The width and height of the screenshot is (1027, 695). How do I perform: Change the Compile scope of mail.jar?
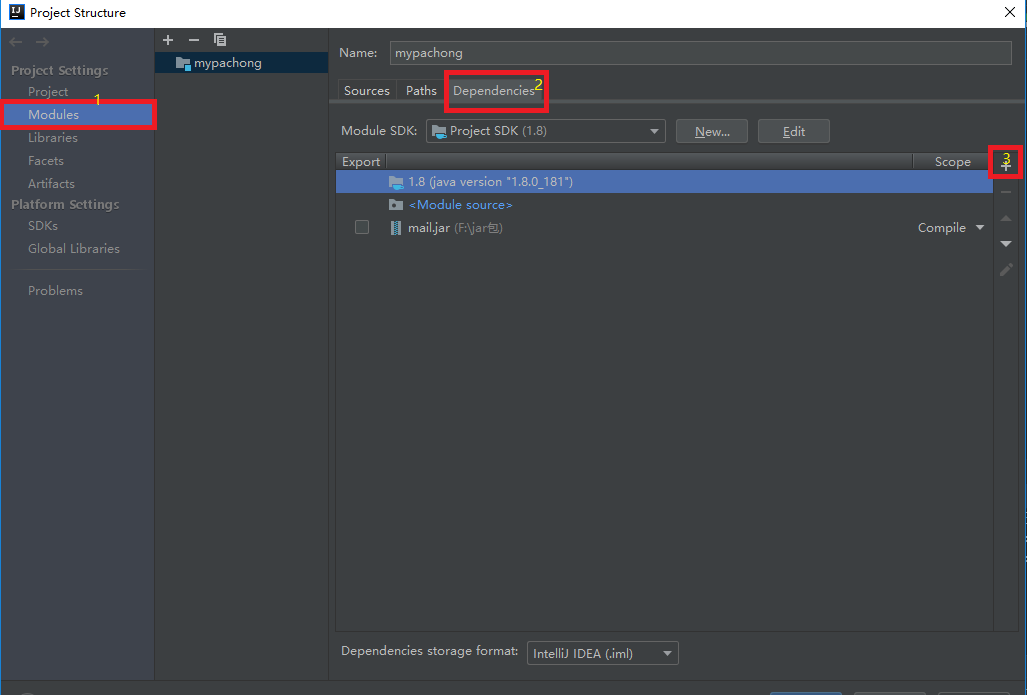click(x=951, y=228)
